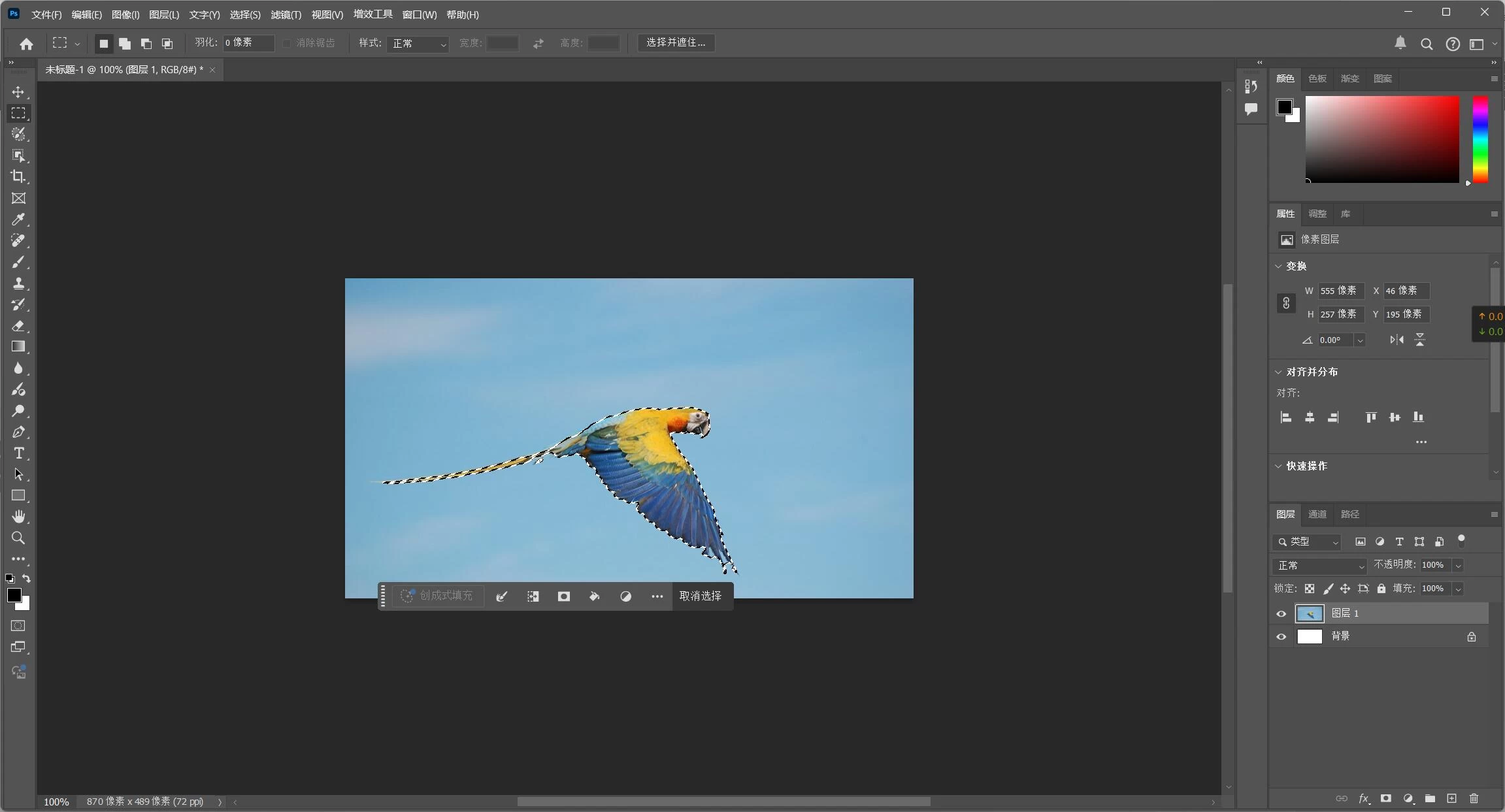The width and height of the screenshot is (1505, 812).
Task: Expand the 快速操作 section
Action: pyautogui.click(x=1278, y=466)
